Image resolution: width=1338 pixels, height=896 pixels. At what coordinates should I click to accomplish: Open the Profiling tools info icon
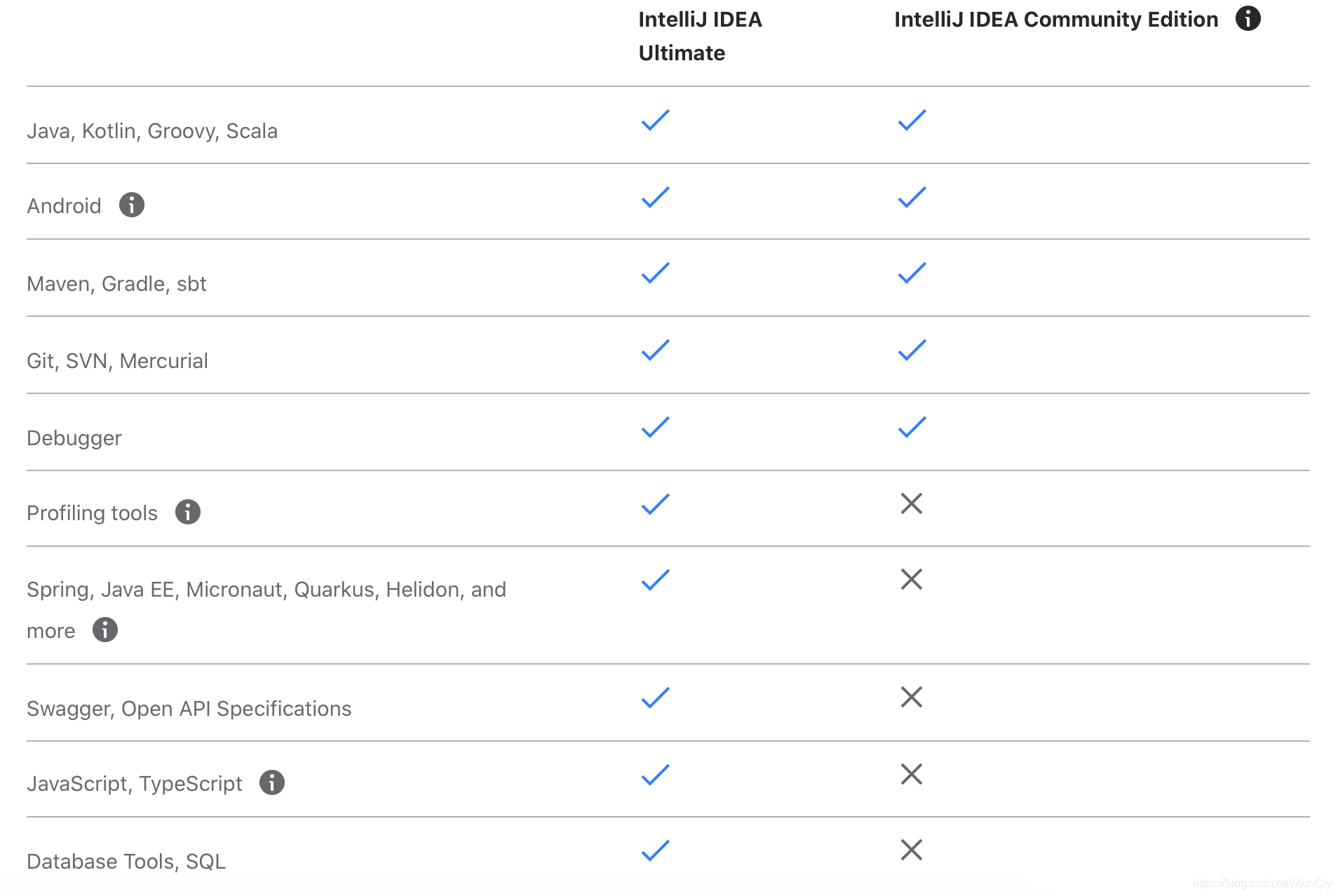[x=187, y=512]
